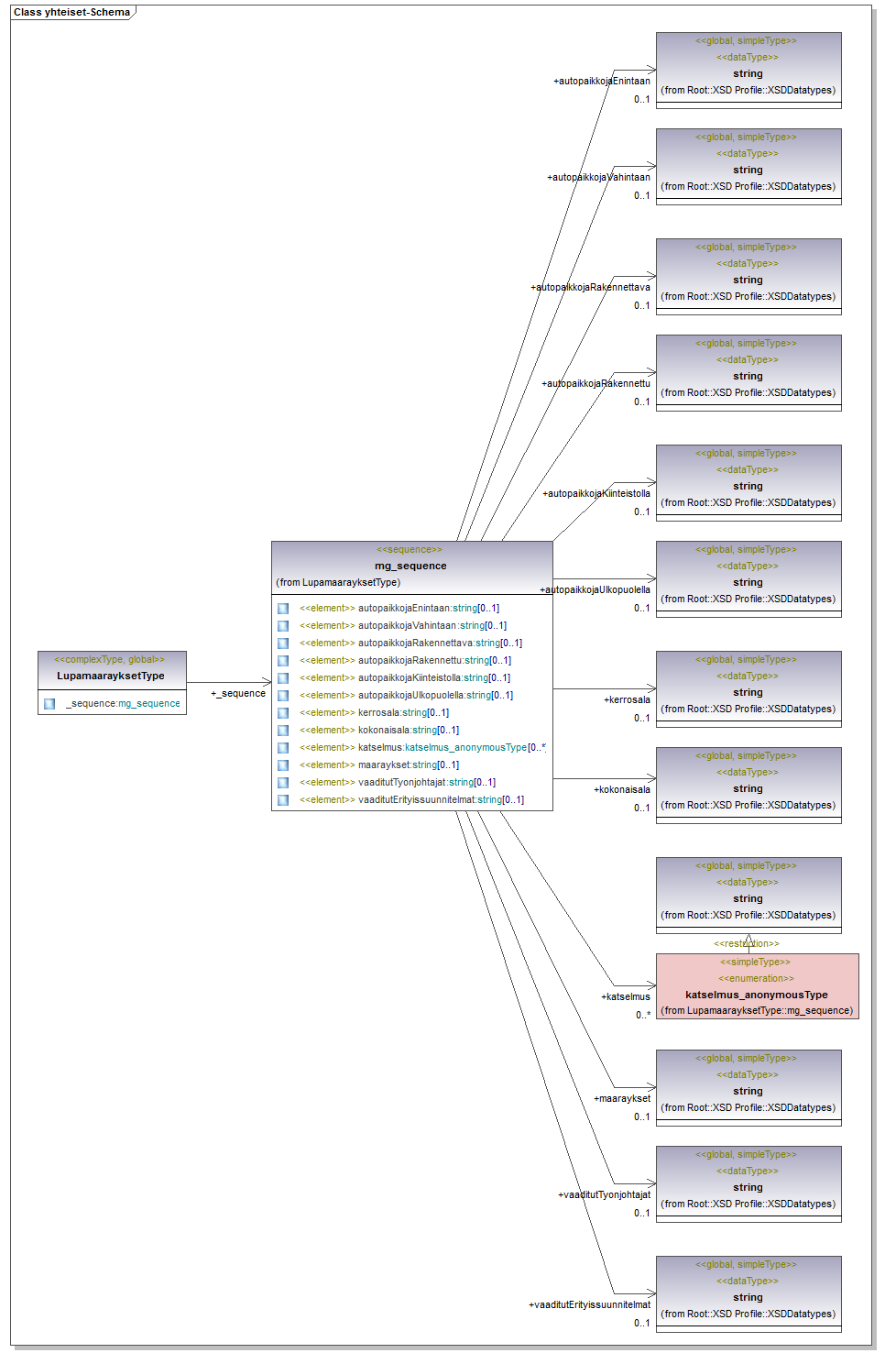Select the autopaikkojaKiinteistolla:string element text
This screenshot has width=896, height=1364.
pyautogui.click(x=433, y=678)
